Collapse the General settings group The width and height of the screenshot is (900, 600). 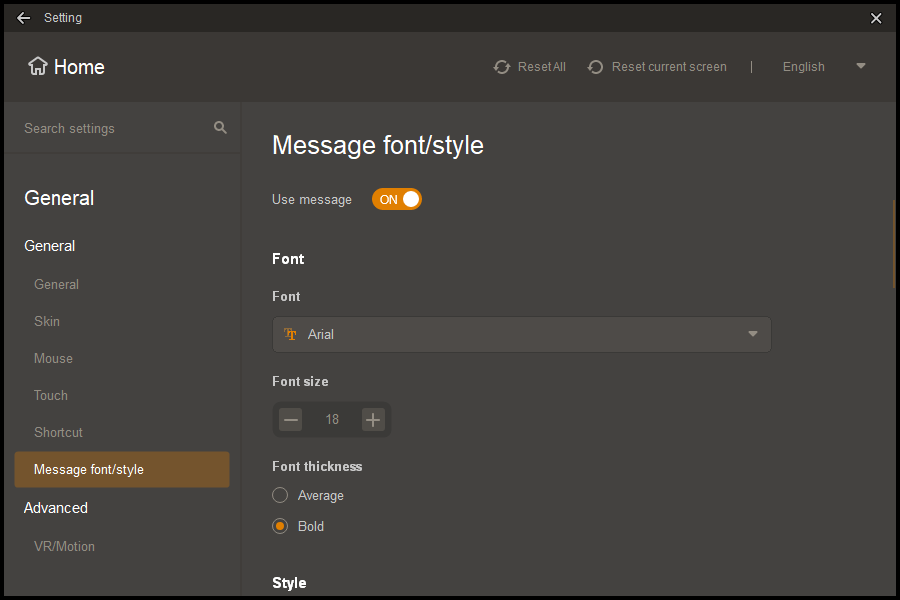pyautogui.click(x=50, y=246)
